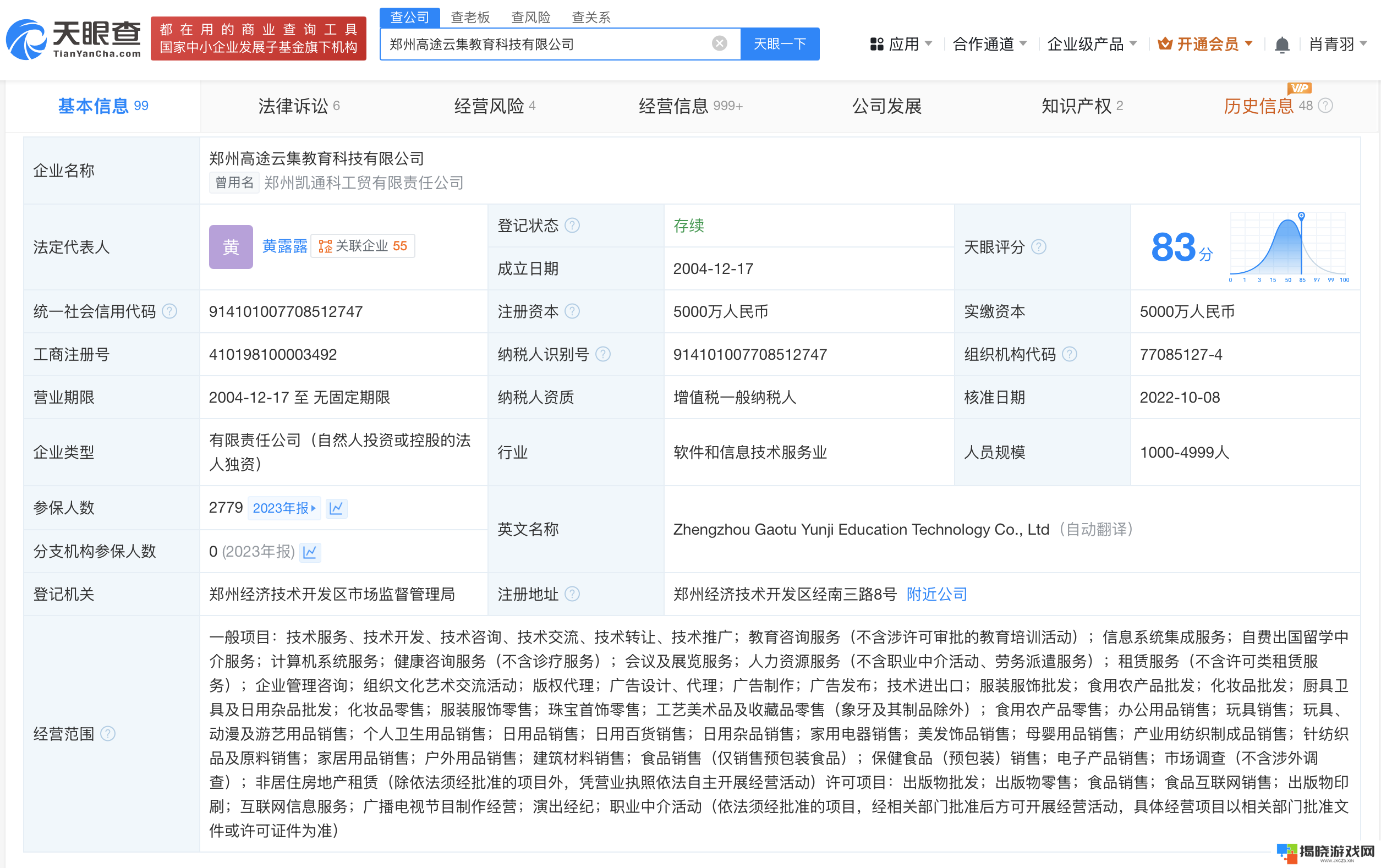Switch to the 基本信息 tab
This screenshot has height=868, width=1381.
103,106
